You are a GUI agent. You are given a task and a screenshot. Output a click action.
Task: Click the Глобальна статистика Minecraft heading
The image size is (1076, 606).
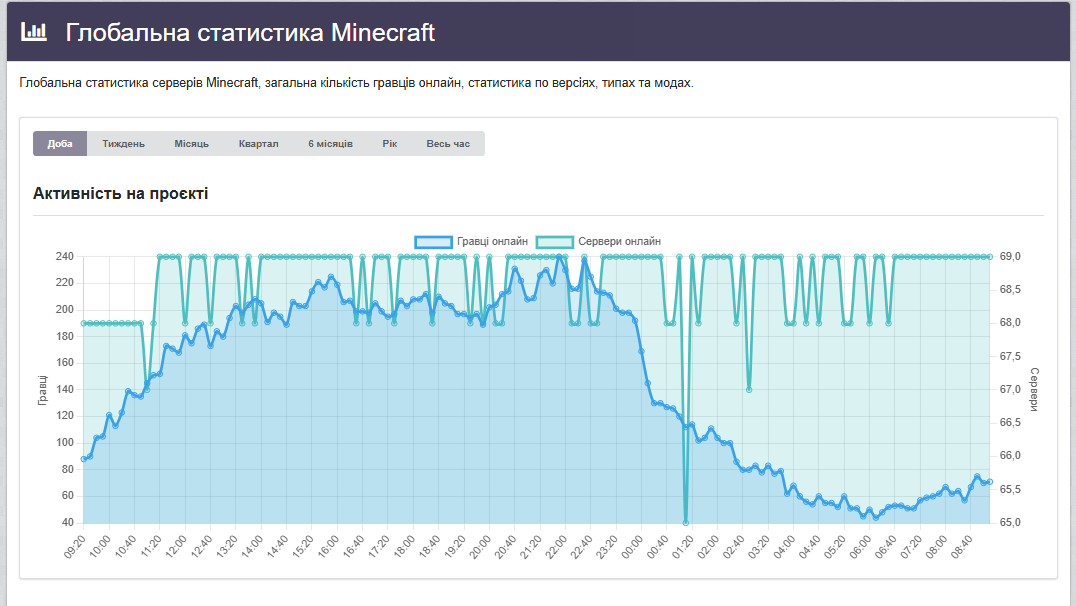250,32
